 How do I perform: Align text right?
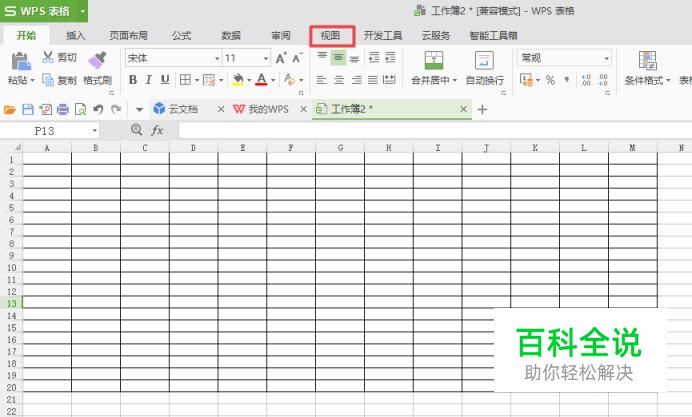point(357,80)
